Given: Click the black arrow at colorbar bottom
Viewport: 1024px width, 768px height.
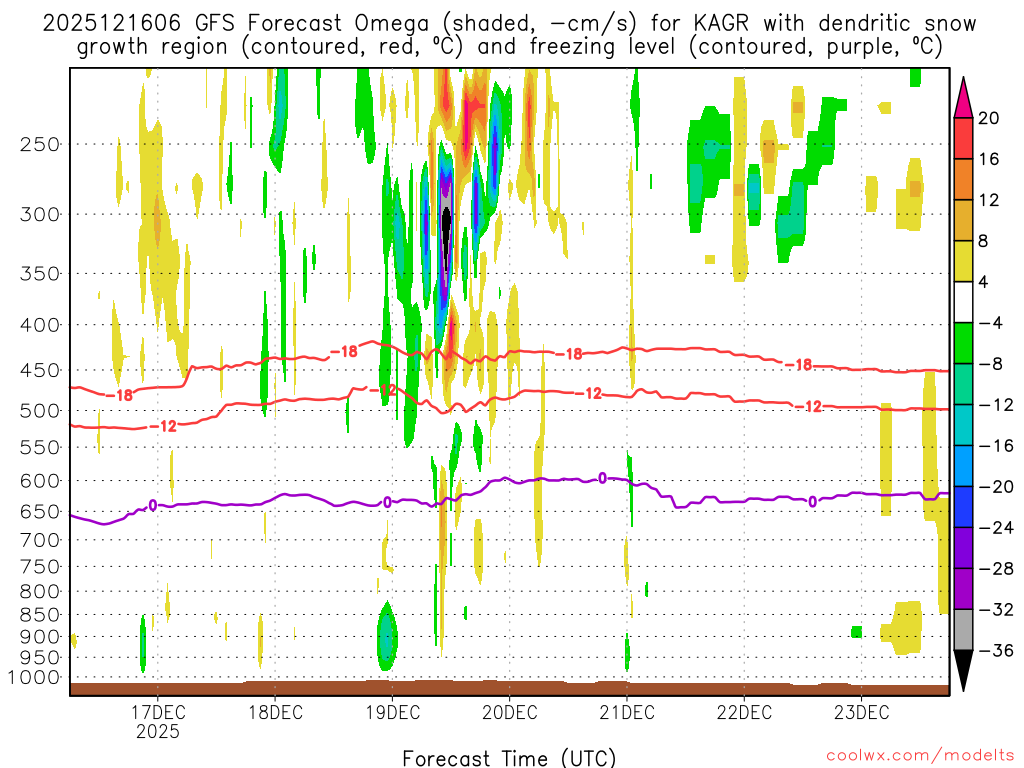Looking at the screenshot, I should pyautogui.click(x=963, y=669).
